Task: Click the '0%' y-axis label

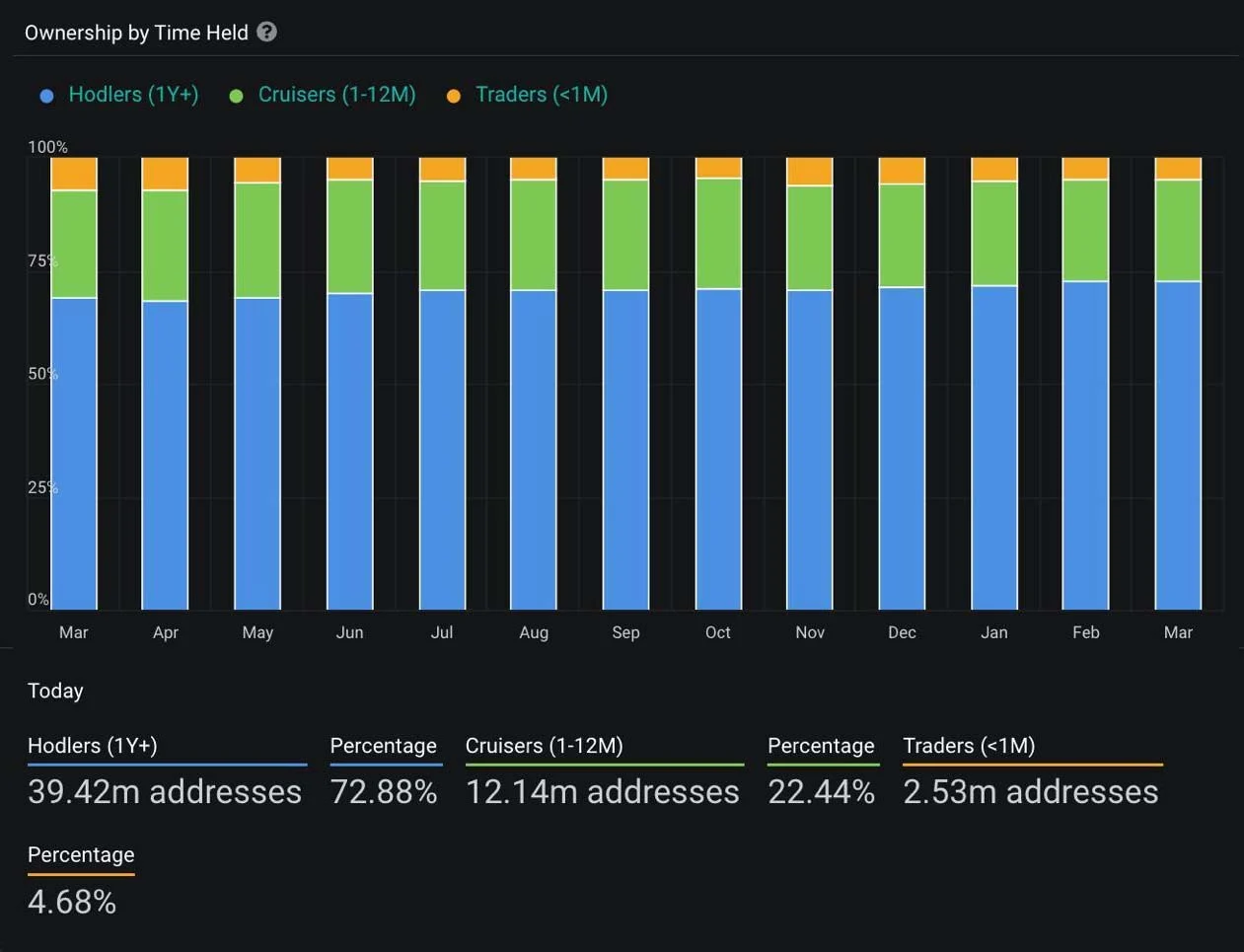Action: (x=38, y=599)
